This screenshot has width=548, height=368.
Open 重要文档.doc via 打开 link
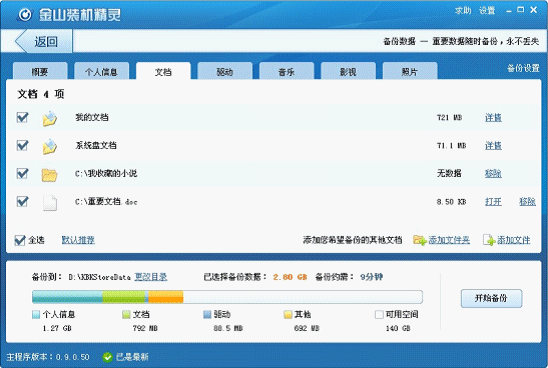(x=493, y=202)
